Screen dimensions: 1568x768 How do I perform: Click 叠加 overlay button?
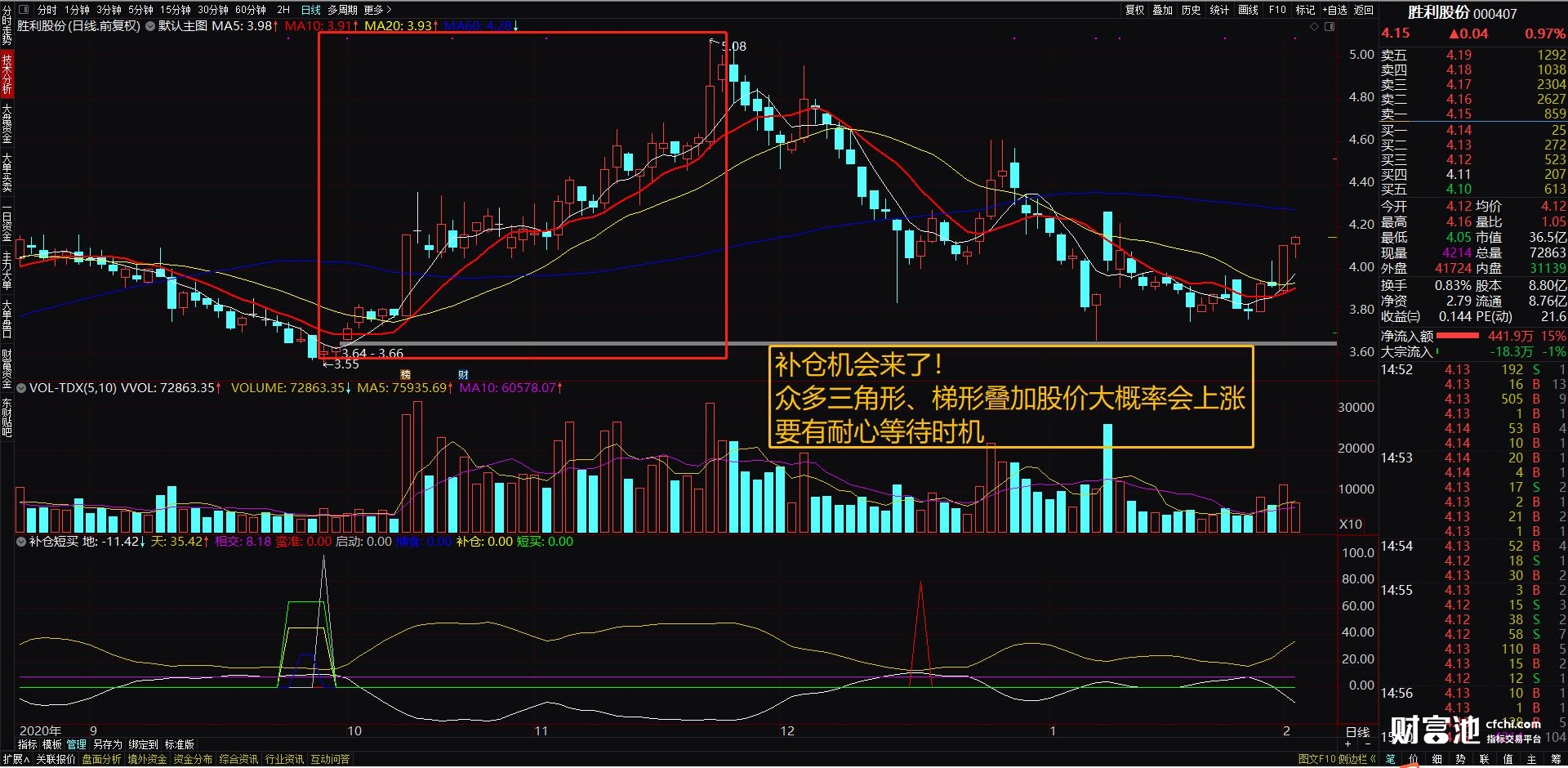click(x=1163, y=10)
